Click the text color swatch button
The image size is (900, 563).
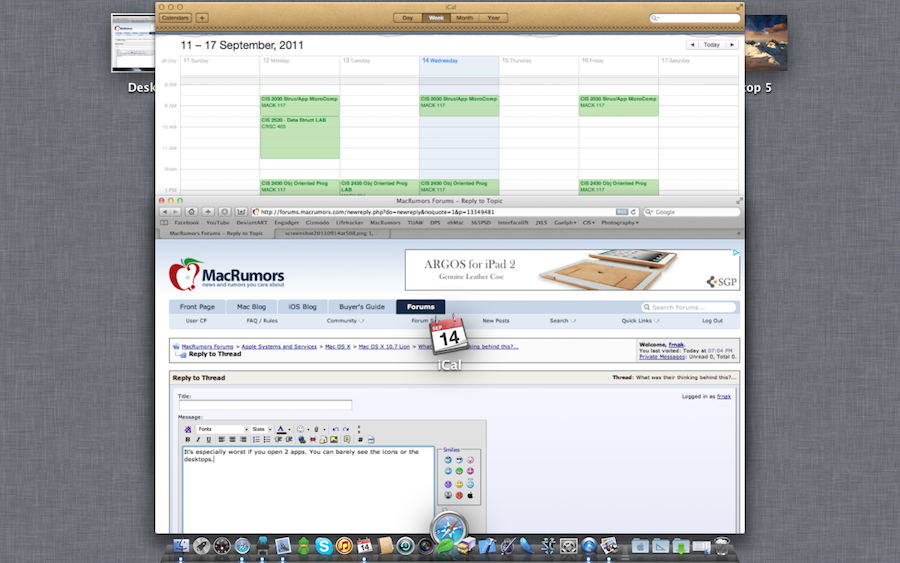(x=281, y=429)
